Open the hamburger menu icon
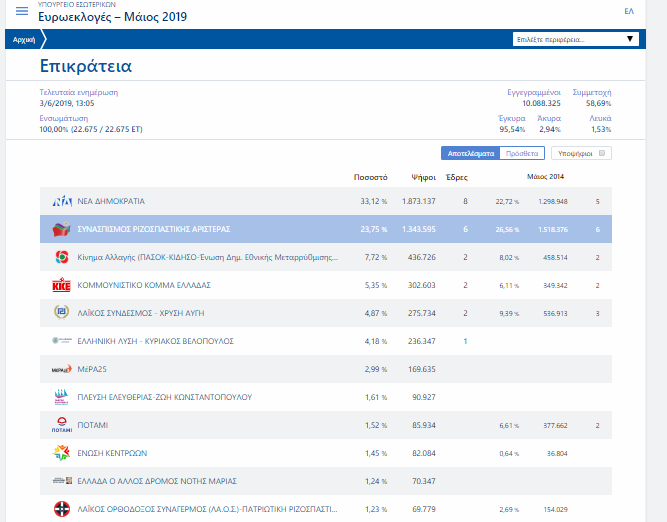The width and height of the screenshot is (667, 522). (x=22, y=12)
